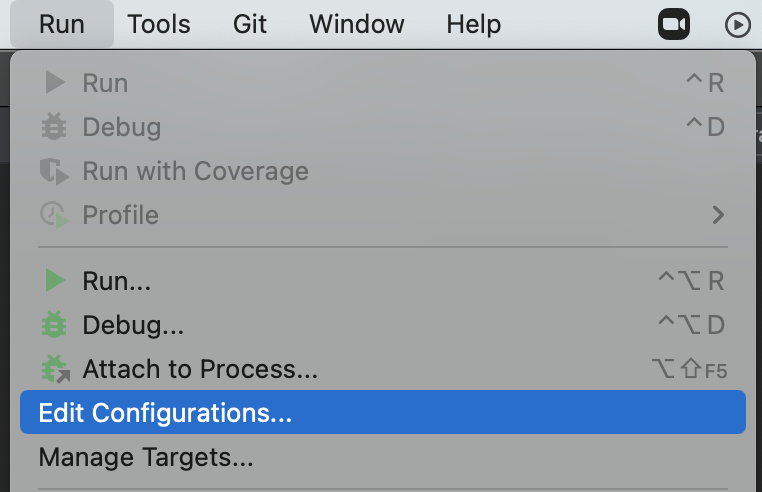Click the Profile clock icon
This screenshot has height=492, width=762.
click(x=54, y=215)
